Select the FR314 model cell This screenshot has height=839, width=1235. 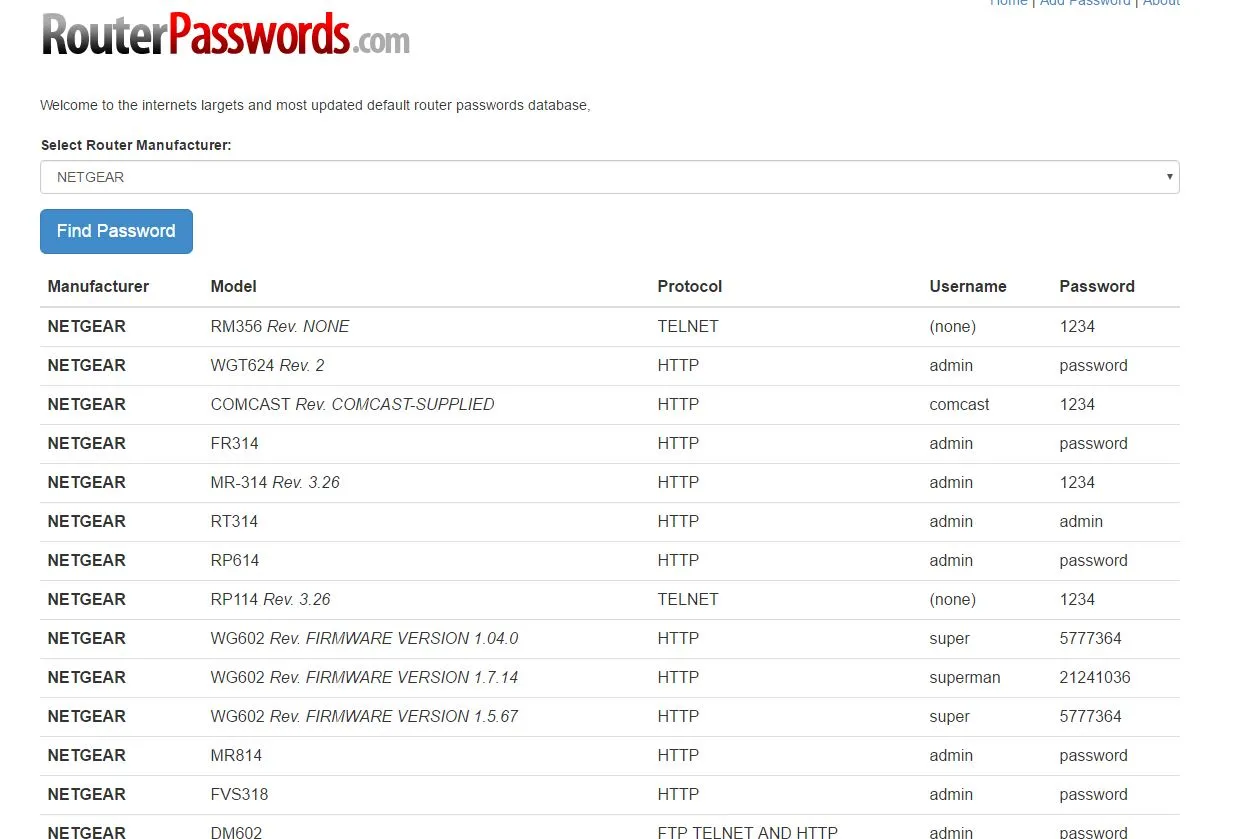[234, 443]
